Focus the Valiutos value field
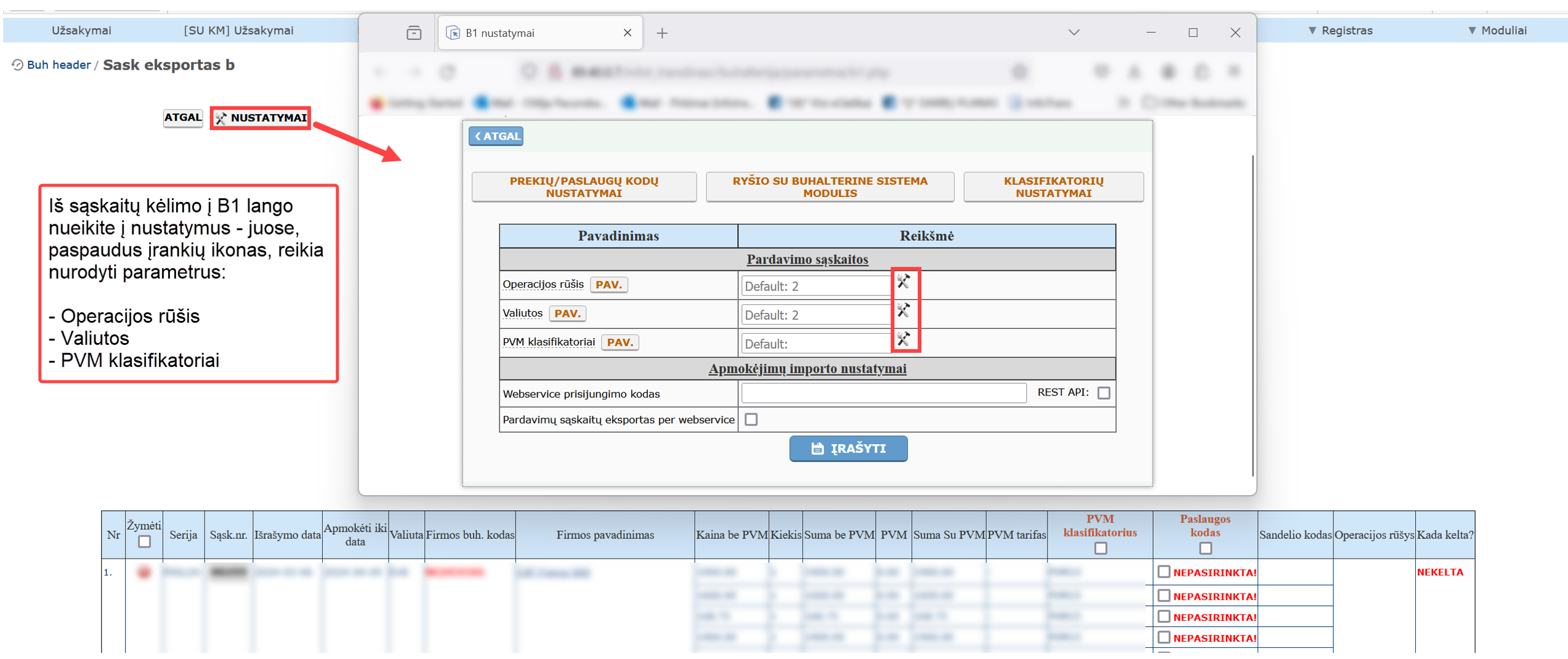This screenshot has height=659, width=1568. 816,315
